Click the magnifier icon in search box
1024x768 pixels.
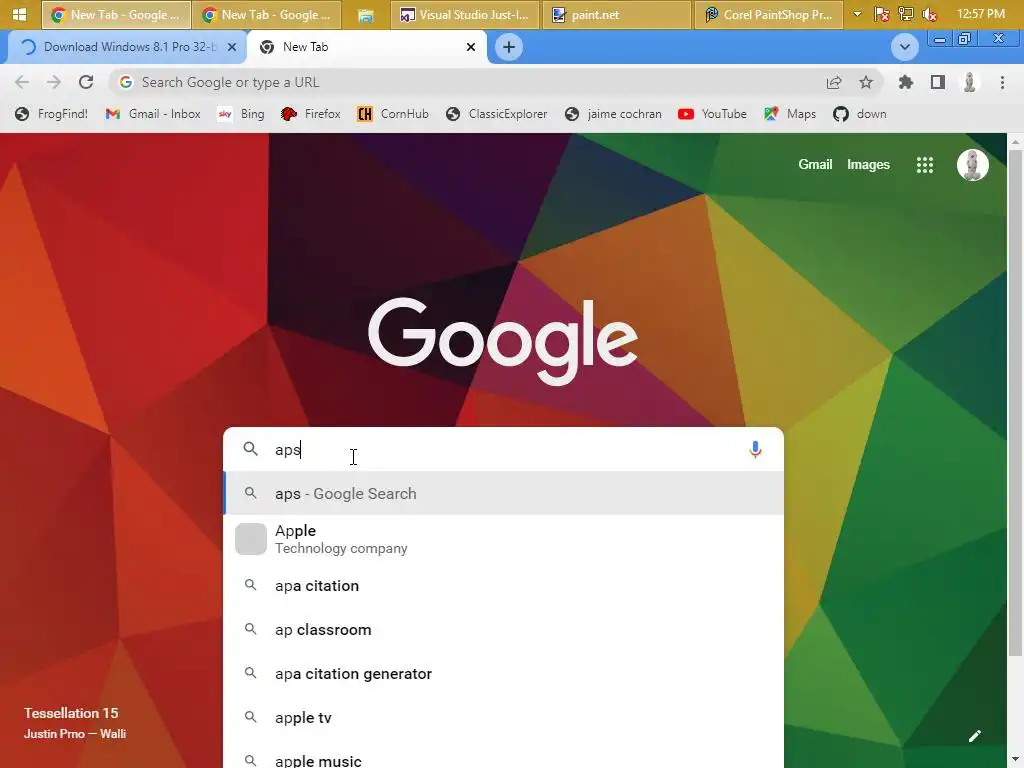point(251,449)
